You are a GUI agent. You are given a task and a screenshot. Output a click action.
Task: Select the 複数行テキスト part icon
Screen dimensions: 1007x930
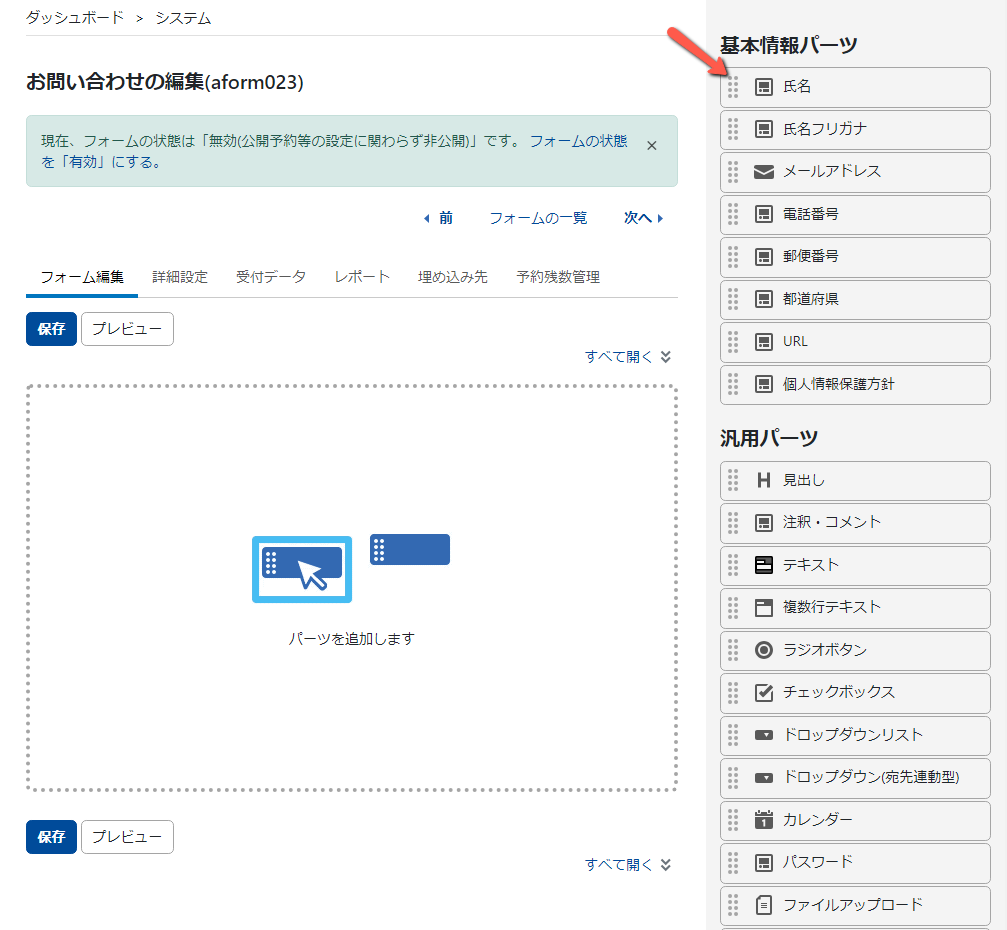click(x=762, y=608)
